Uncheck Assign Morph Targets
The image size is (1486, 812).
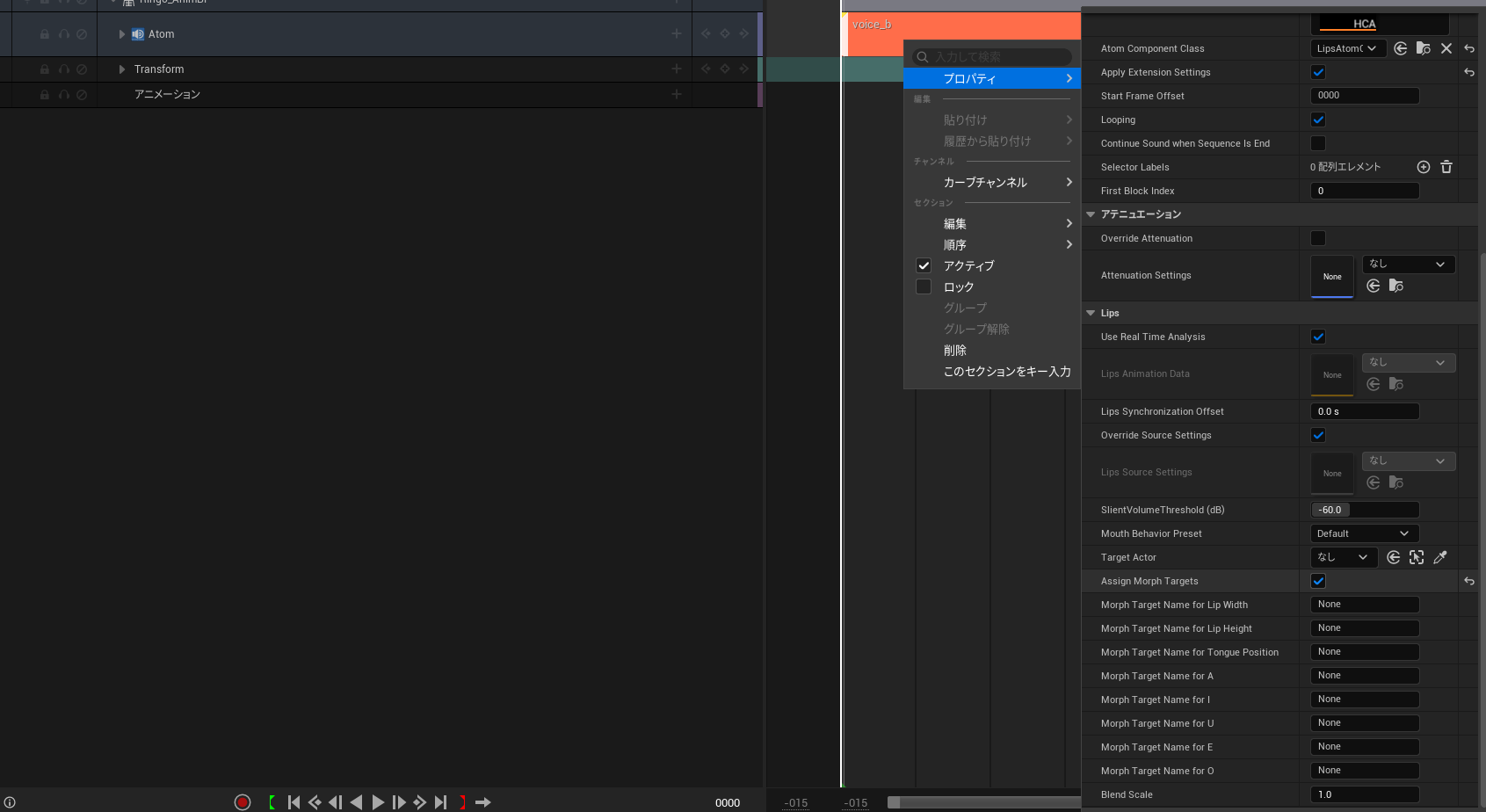(1318, 581)
